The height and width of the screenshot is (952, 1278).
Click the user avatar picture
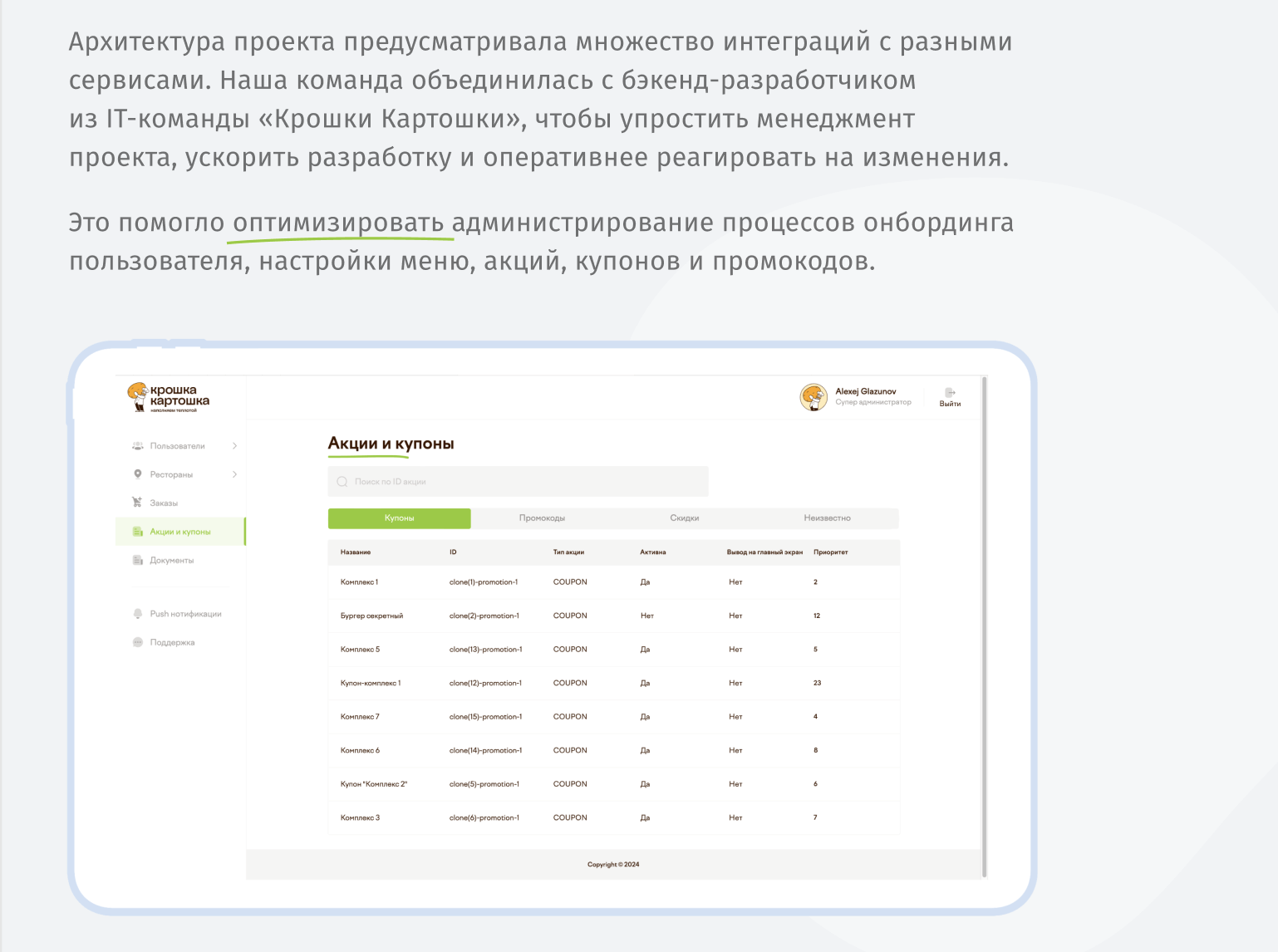point(813,397)
